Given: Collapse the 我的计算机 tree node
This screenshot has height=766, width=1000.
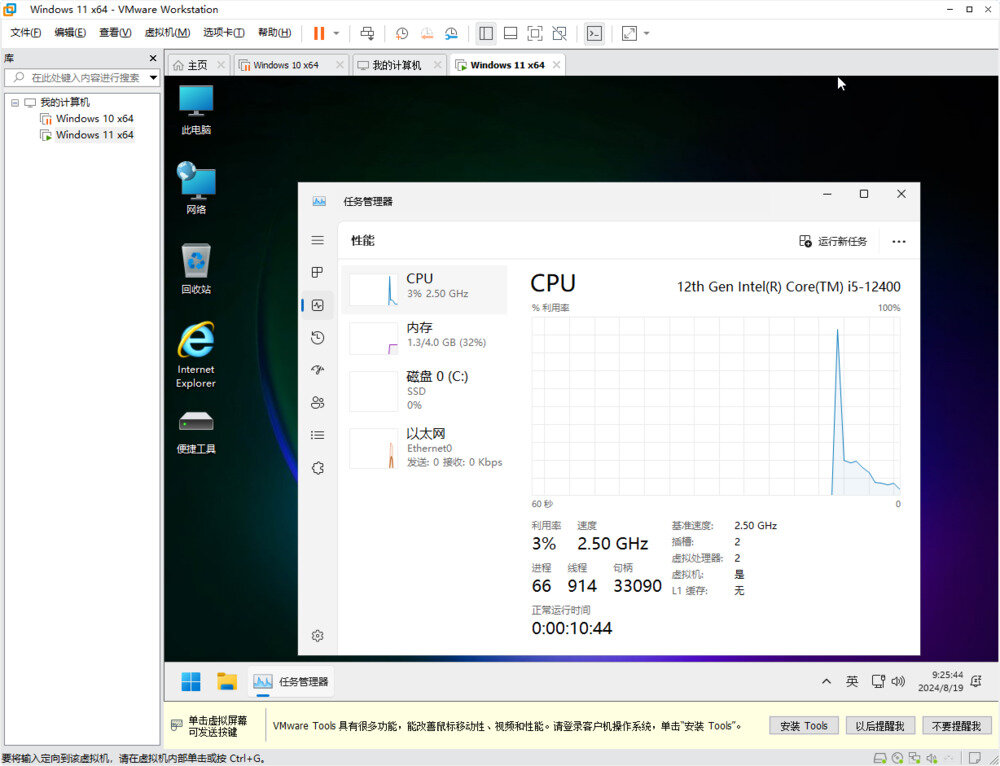Looking at the screenshot, I should [14, 102].
